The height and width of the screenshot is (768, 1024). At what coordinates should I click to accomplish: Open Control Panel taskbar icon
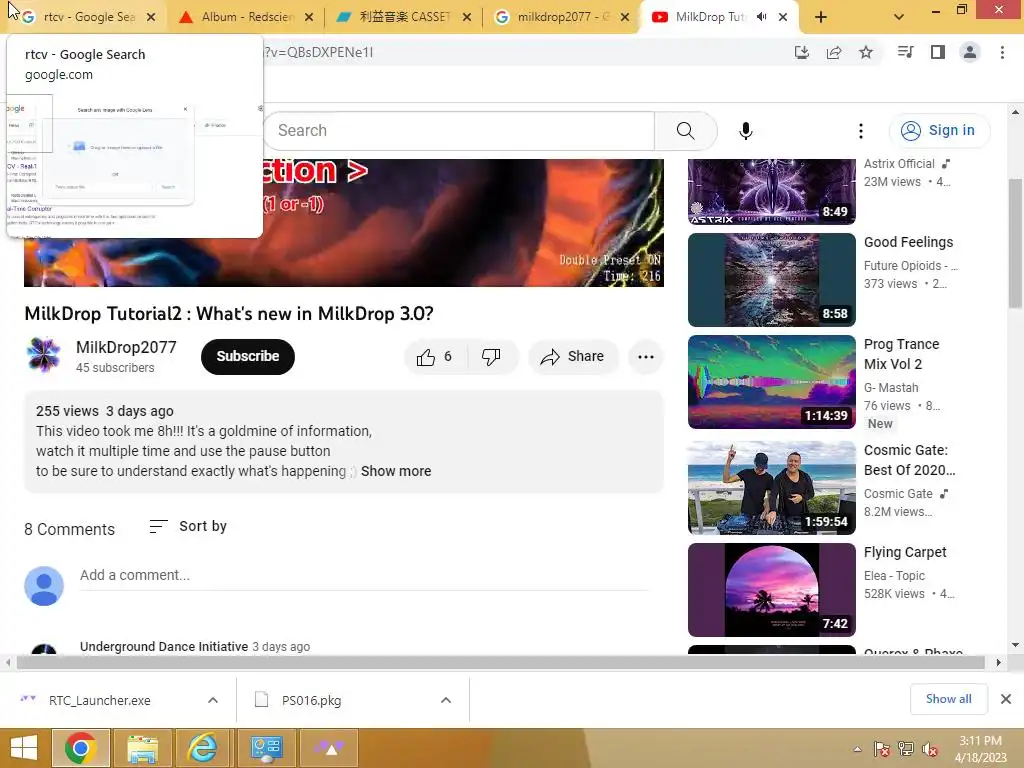coord(266,748)
